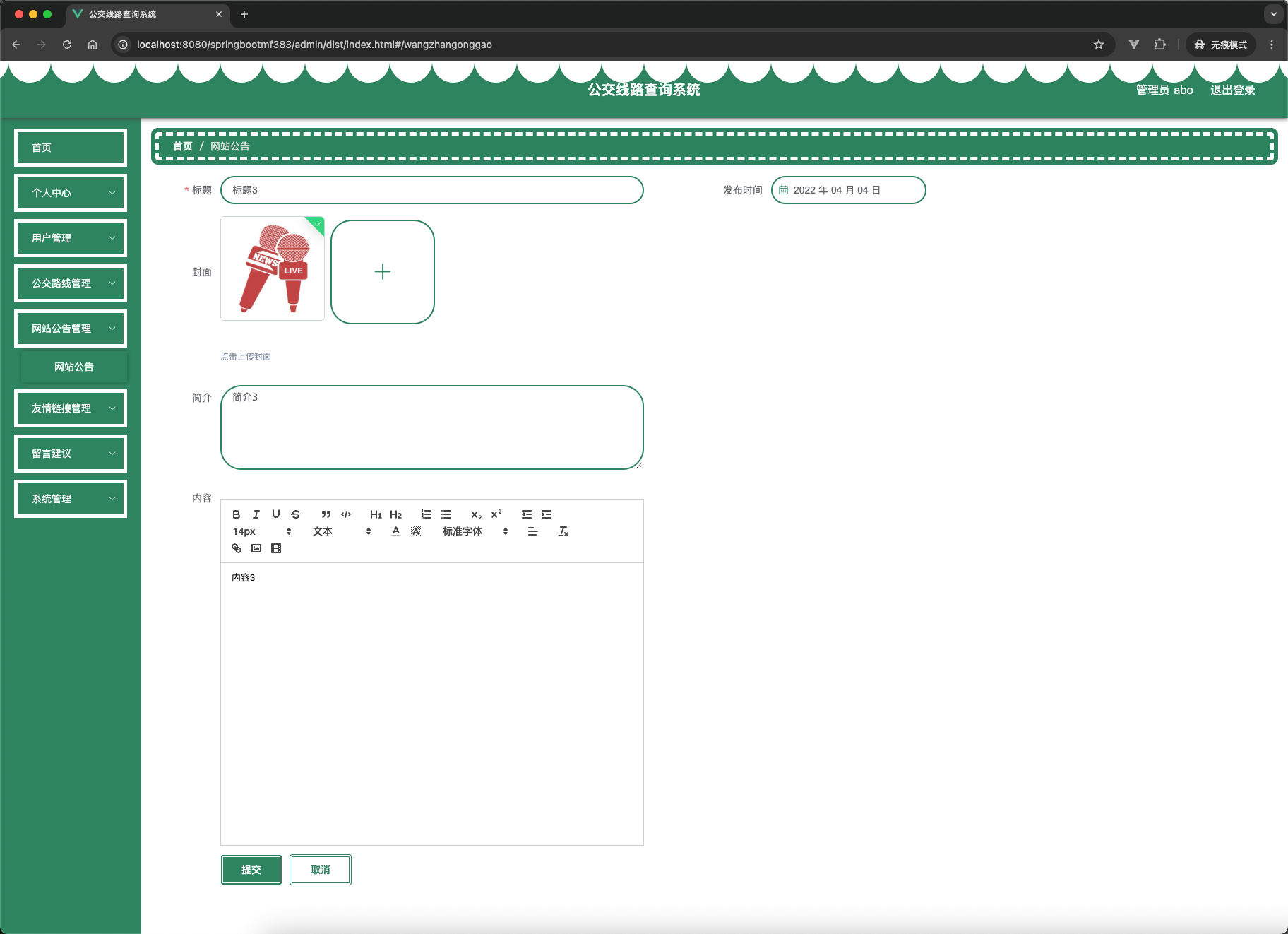Screen dimensions: 1288x934
Task: Open the text background color picker
Action: tap(416, 531)
